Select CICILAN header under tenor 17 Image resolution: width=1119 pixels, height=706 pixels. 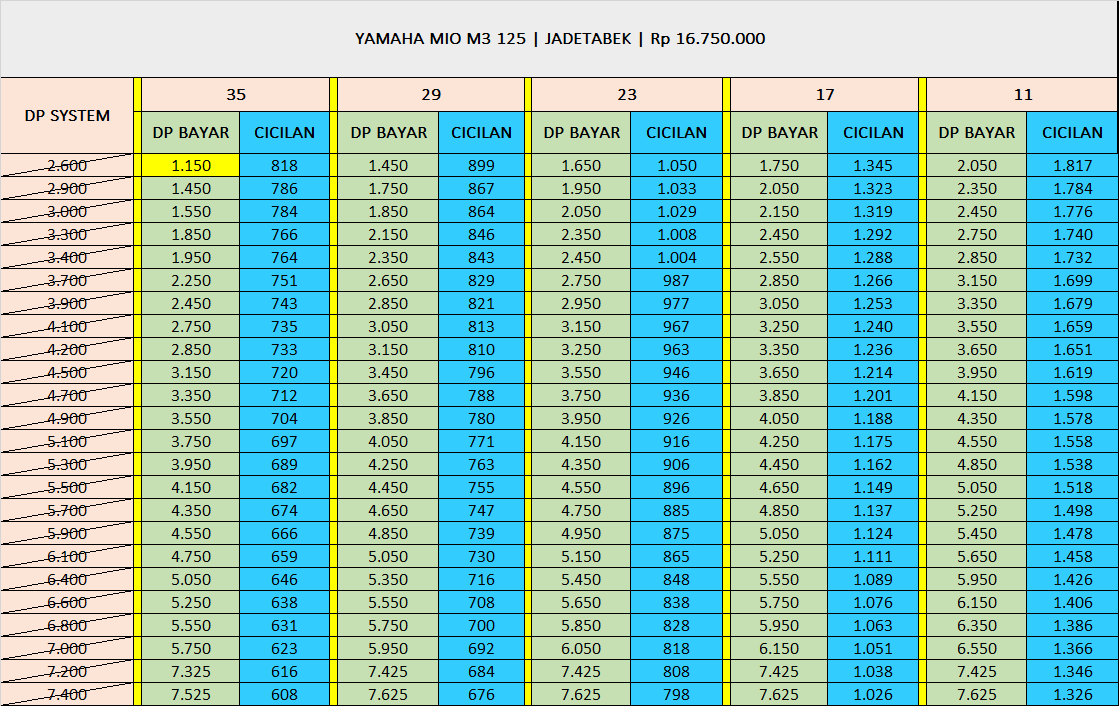(873, 133)
